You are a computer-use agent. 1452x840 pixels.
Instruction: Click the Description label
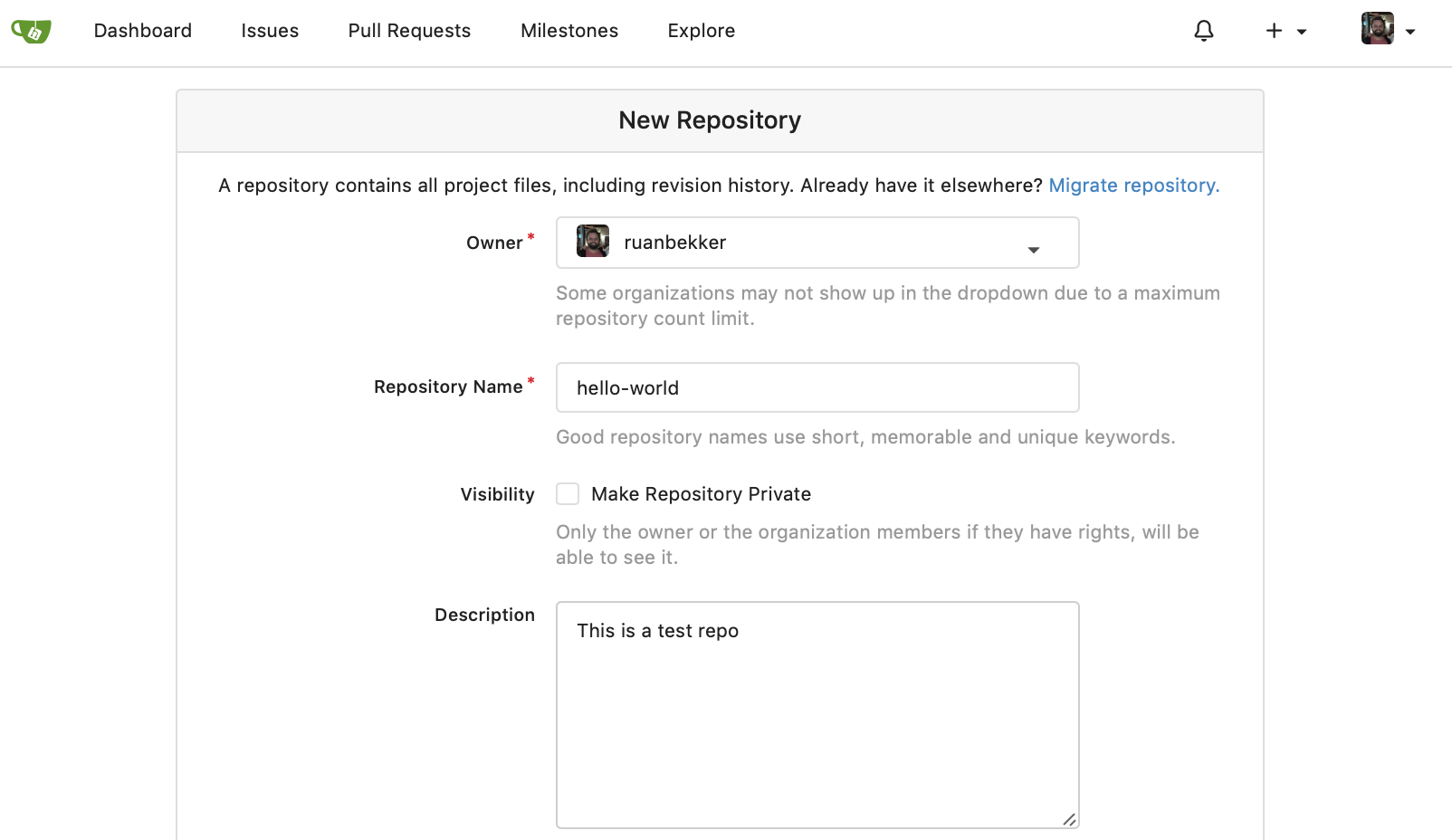[x=484, y=615]
